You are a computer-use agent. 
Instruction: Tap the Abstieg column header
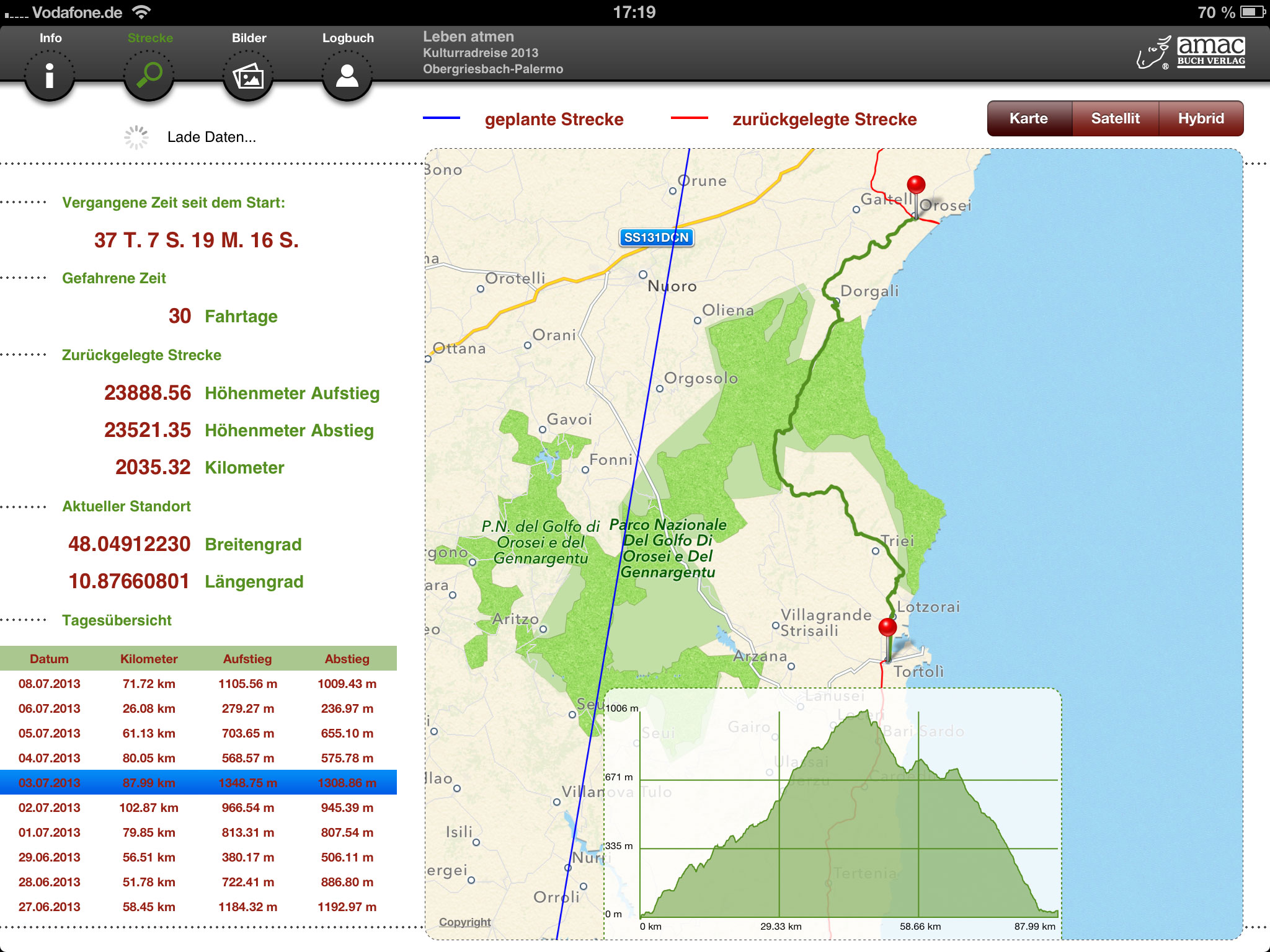point(347,659)
